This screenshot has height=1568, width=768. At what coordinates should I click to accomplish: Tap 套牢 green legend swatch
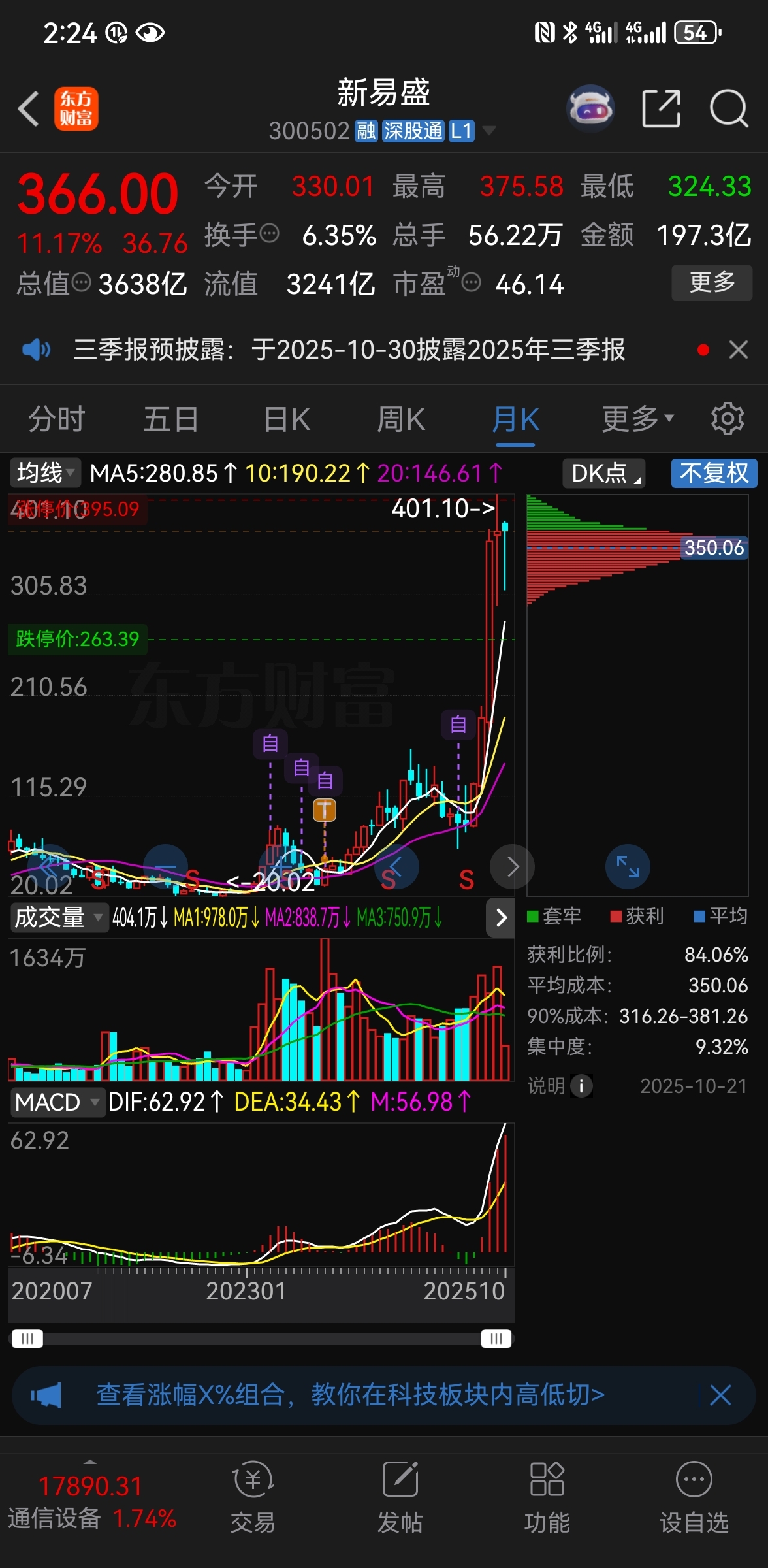(533, 916)
